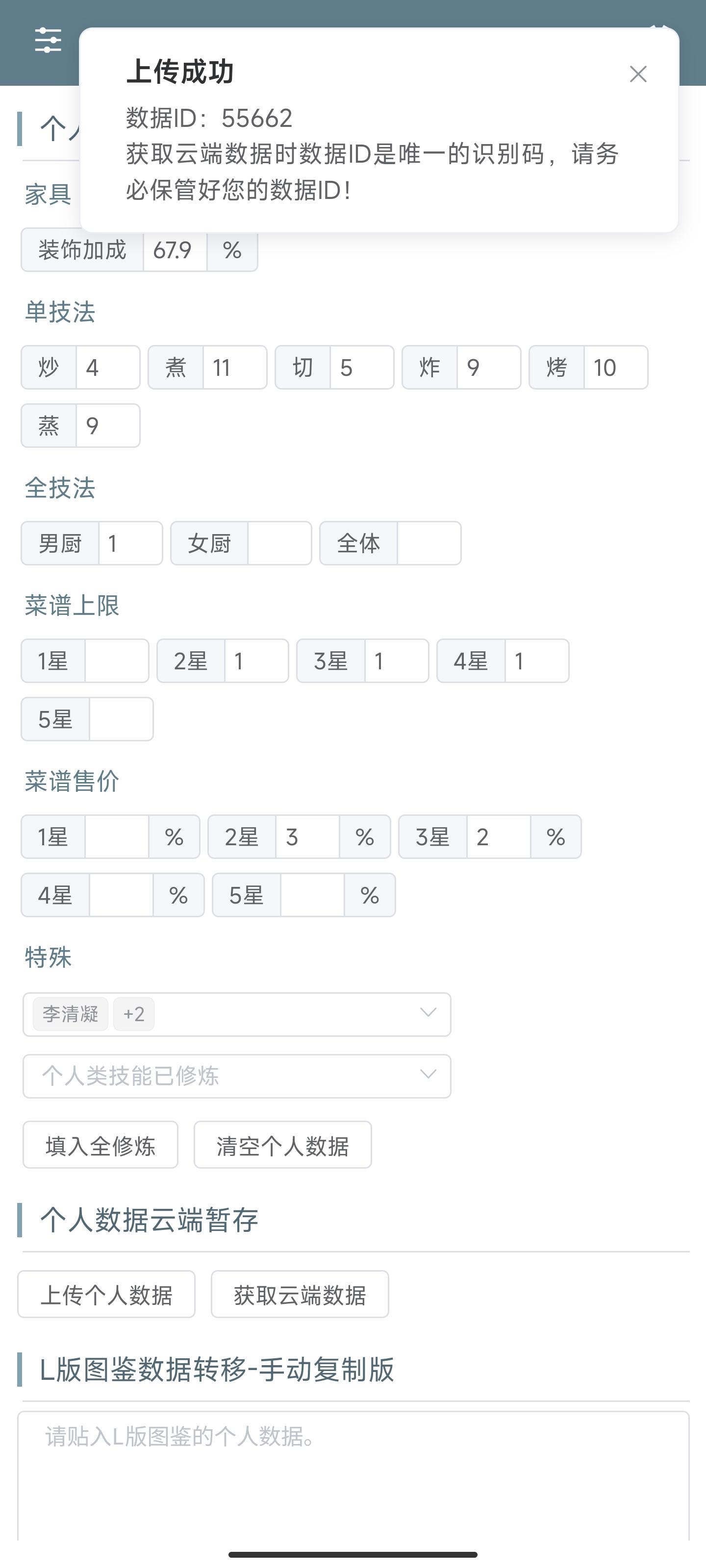Focus the 菜谱售价 4星 empty field
This screenshot has width=706, height=1568.
121,895
